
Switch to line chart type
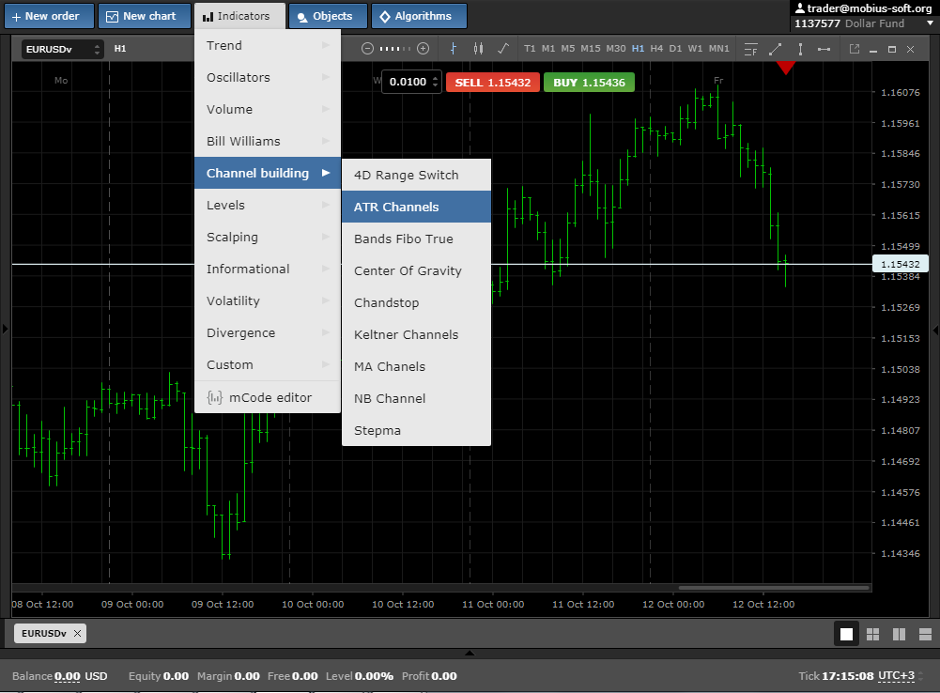tap(503, 49)
